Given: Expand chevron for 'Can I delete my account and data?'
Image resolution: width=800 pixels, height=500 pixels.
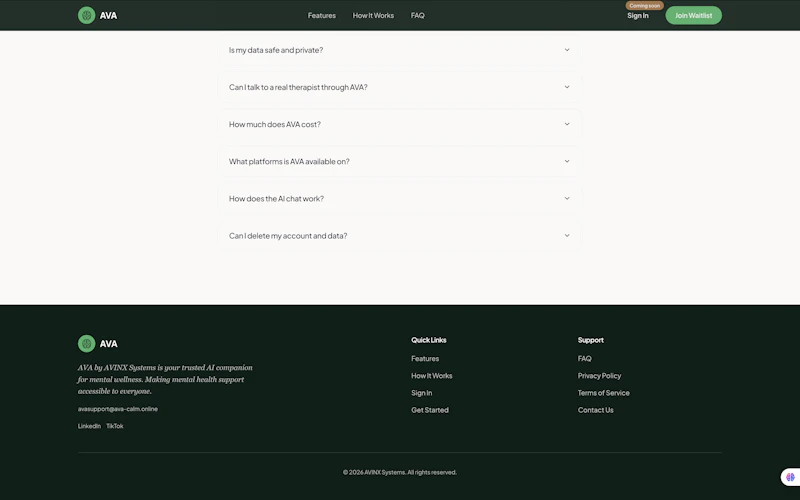Looking at the screenshot, I should tap(567, 236).
